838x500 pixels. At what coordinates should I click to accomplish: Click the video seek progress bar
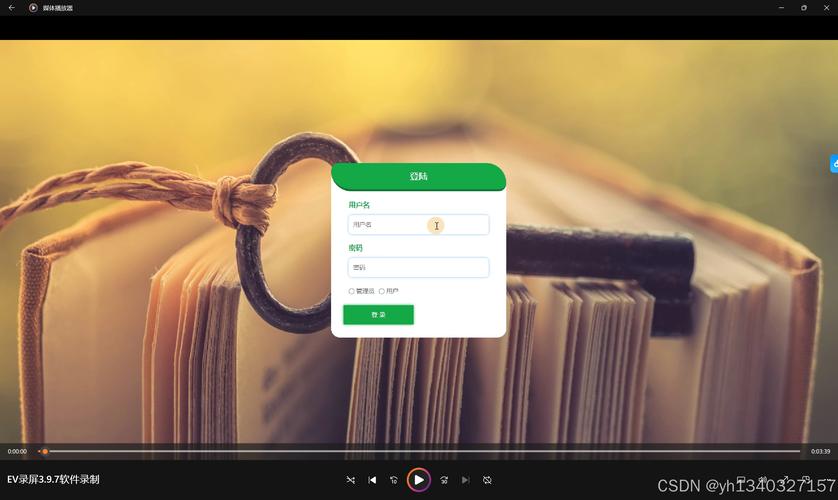click(420, 451)
